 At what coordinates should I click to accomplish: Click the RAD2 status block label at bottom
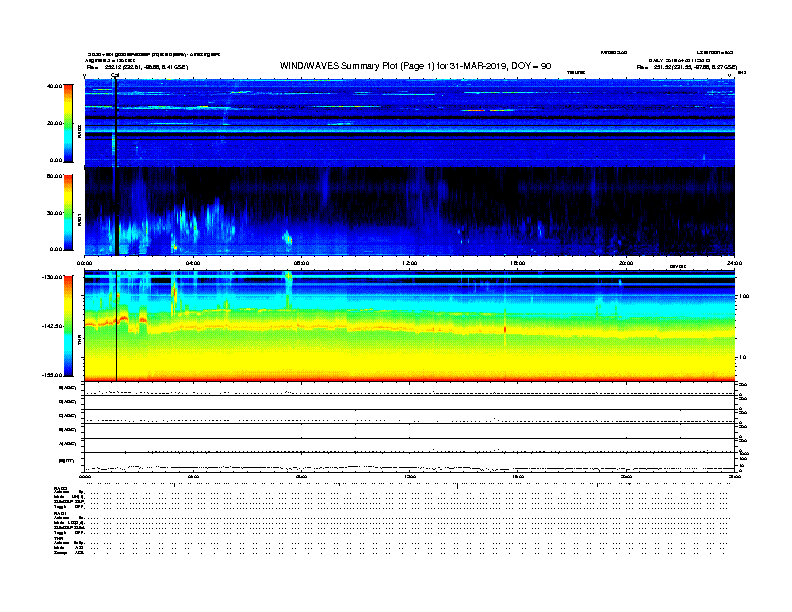point(60,489)
